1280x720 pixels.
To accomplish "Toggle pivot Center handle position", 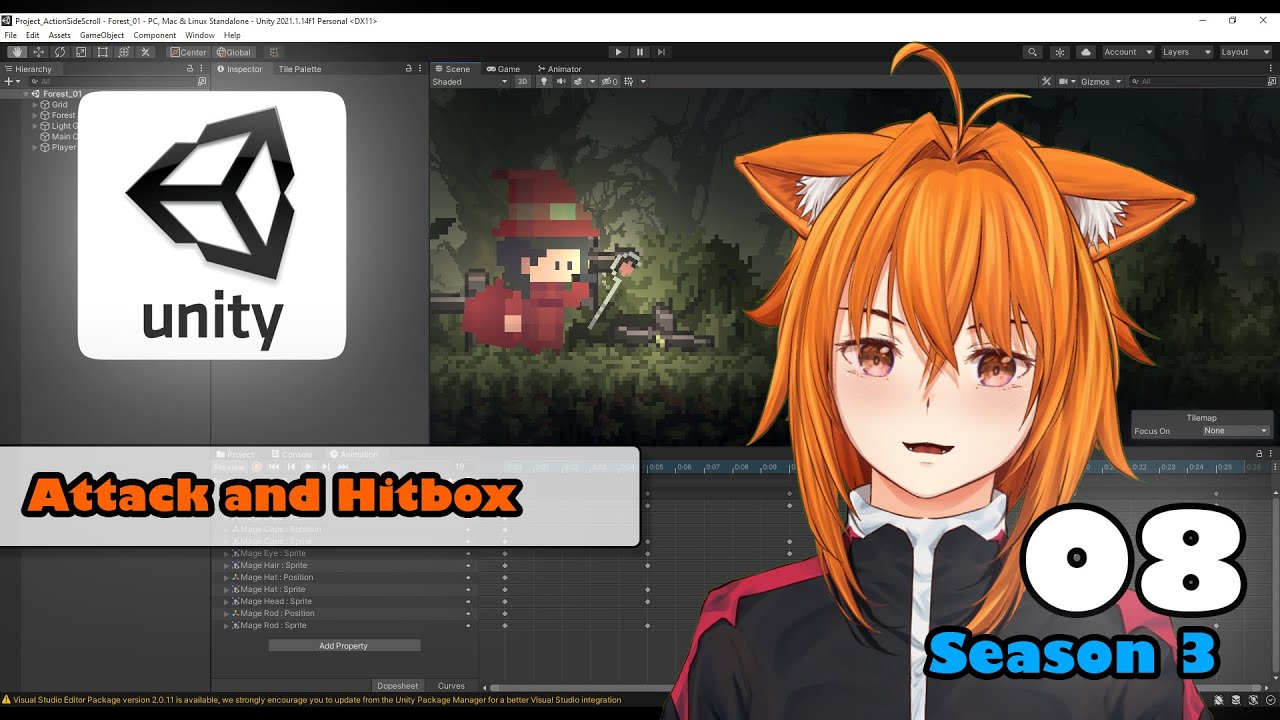I will click(188, 52).
